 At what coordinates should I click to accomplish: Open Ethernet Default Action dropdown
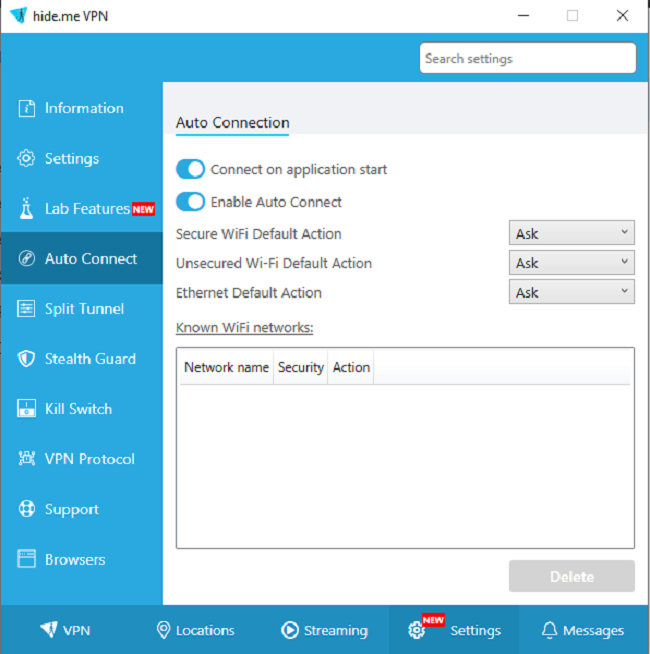(572, 292)
